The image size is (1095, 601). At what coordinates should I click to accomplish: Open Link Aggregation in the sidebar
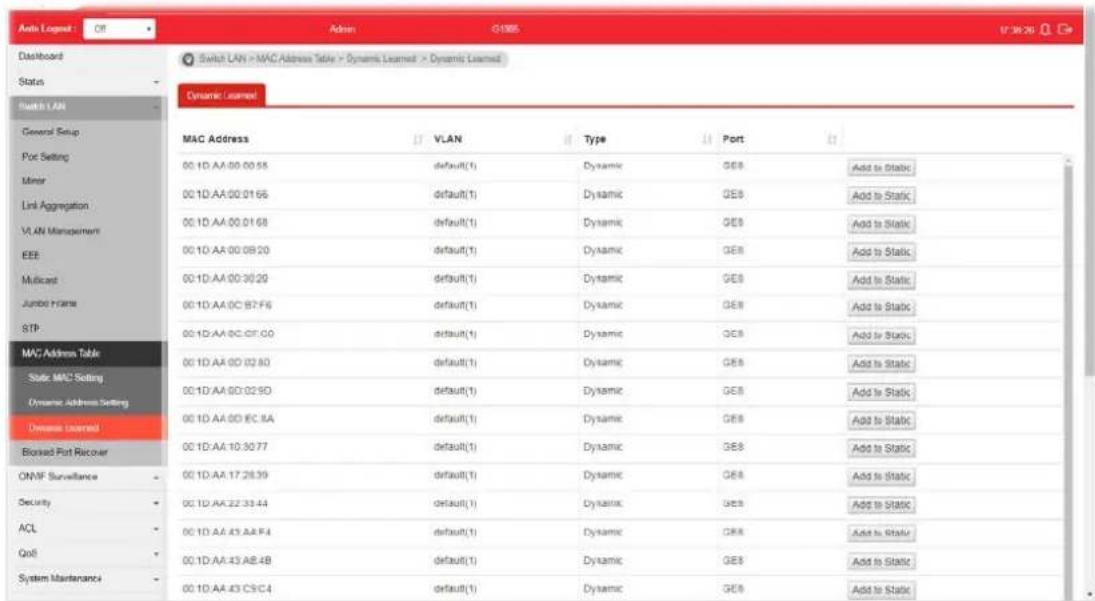tap(55, 206)
